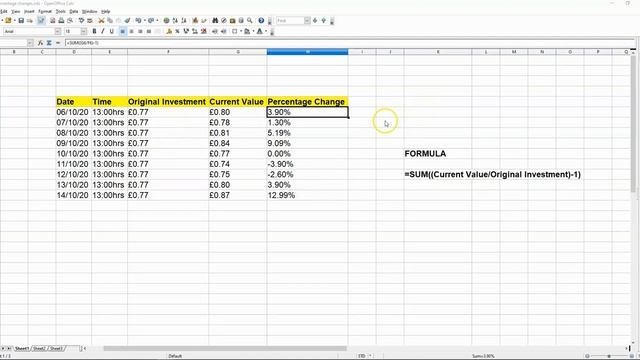The width and height of the screenshot is (640, 360).
Task: Open the Function Wizard icon
Action: [40, 43]
